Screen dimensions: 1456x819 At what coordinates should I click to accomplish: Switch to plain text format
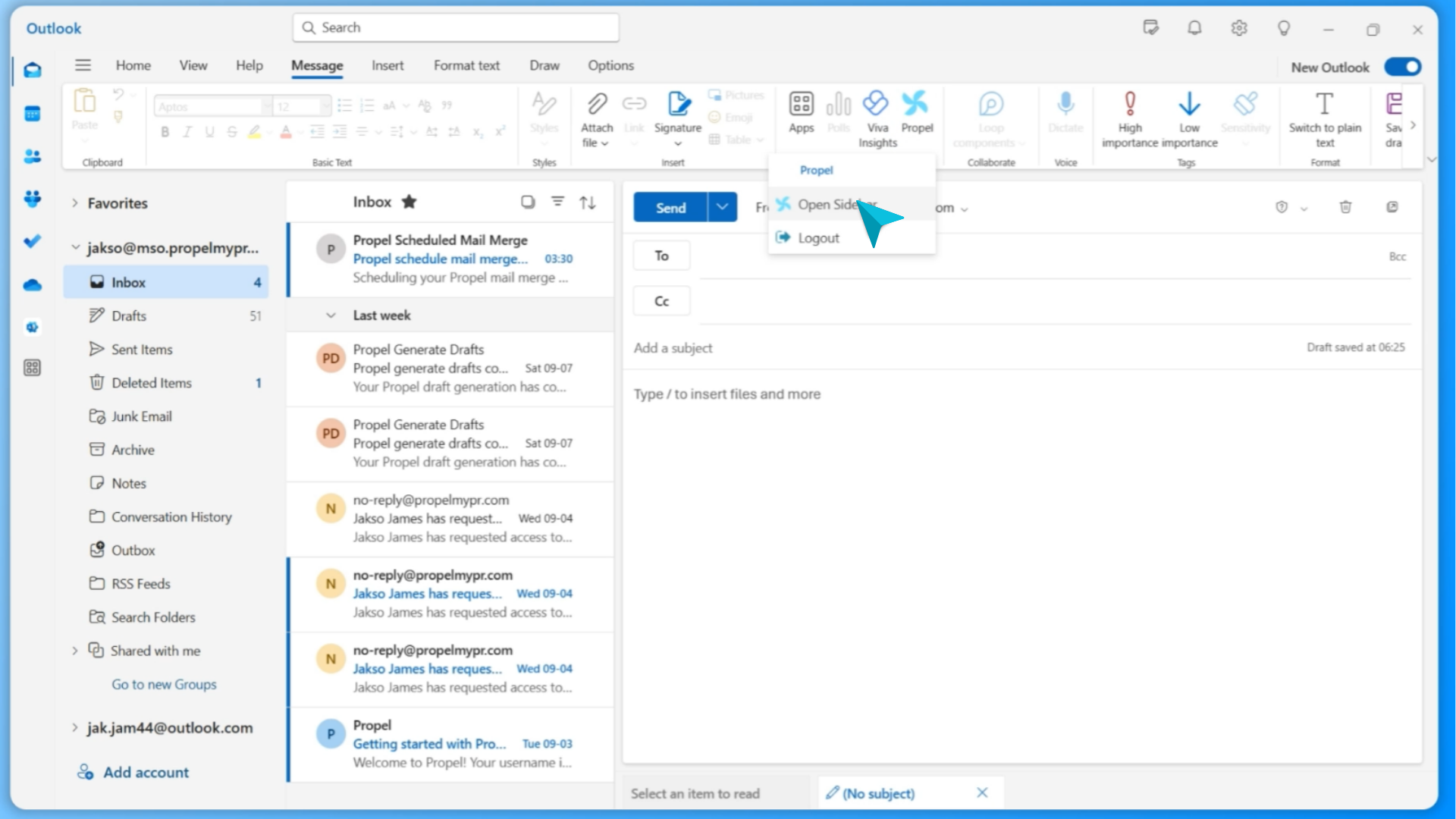1325,119
